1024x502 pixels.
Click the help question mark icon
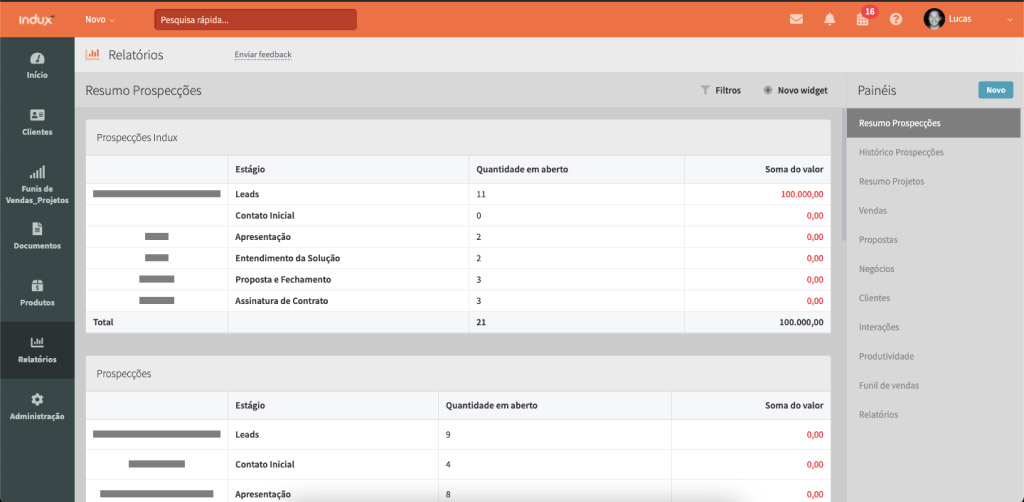click(x=896, y=19)
